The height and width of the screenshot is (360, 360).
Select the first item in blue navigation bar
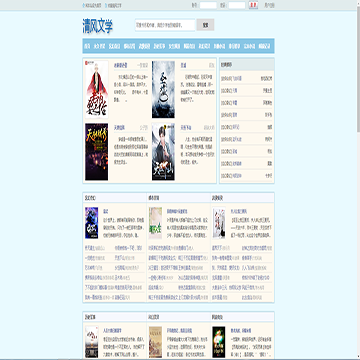pyautogui.click(x=87, y=46)
